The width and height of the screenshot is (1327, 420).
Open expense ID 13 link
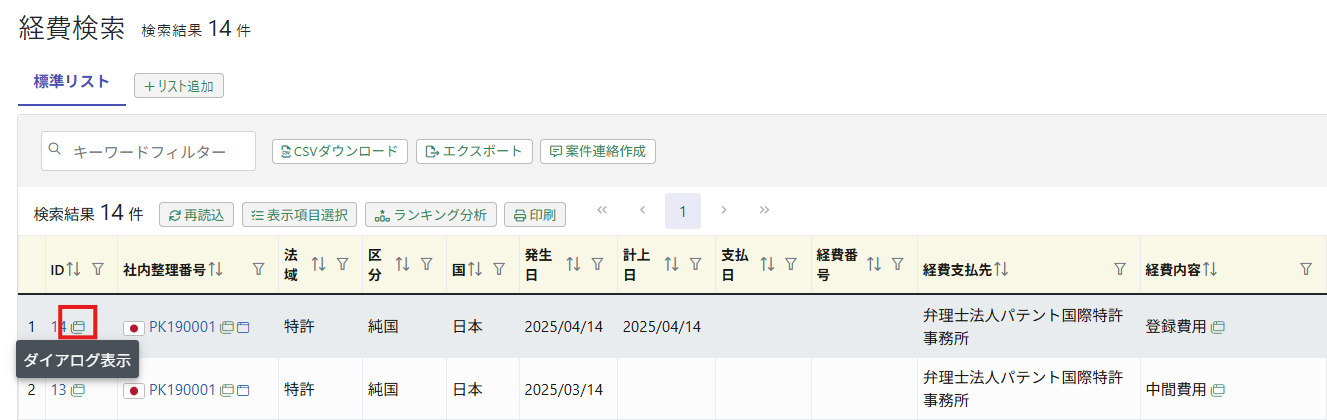pyautogui.click(x=59, y=390)
